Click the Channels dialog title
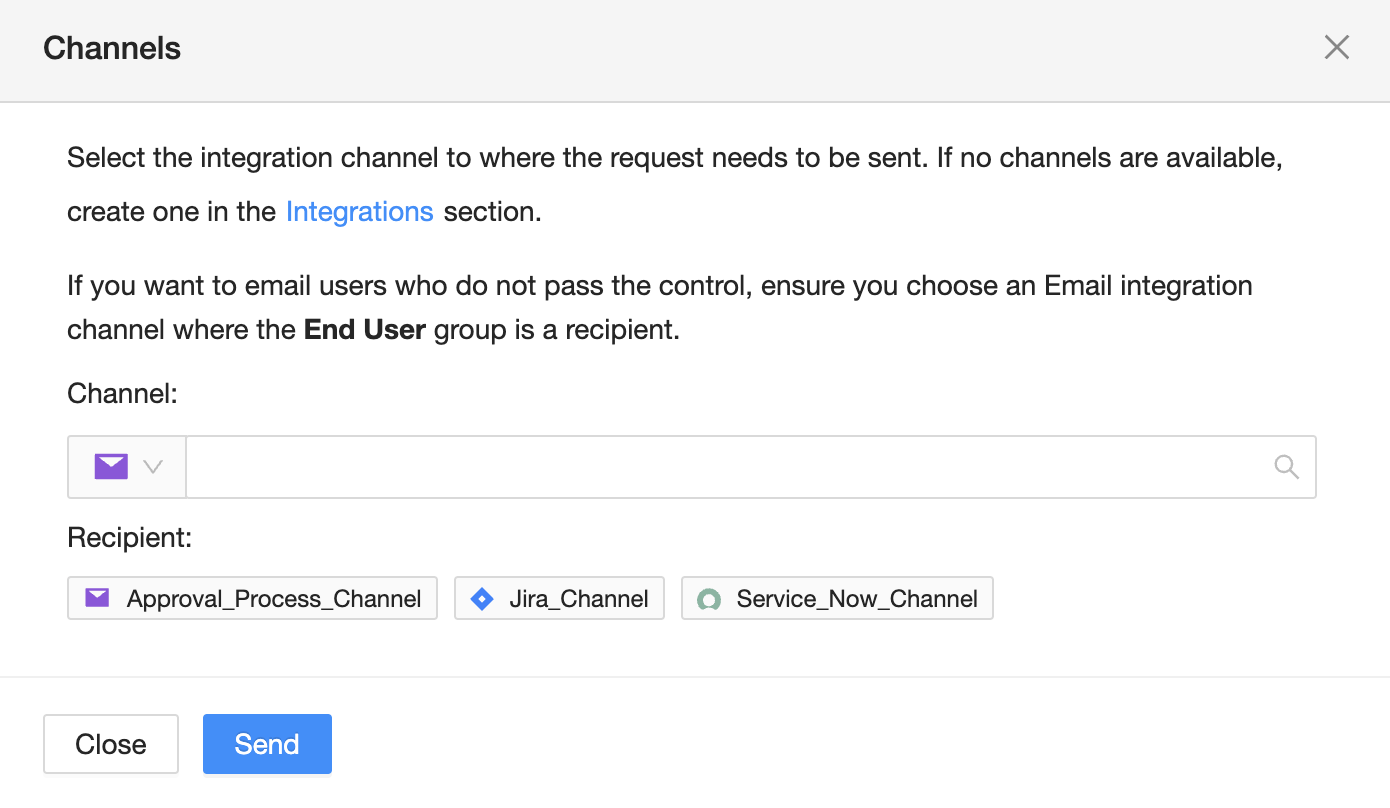The width and height of the screenshot is (1390, 808). point(112,48)
